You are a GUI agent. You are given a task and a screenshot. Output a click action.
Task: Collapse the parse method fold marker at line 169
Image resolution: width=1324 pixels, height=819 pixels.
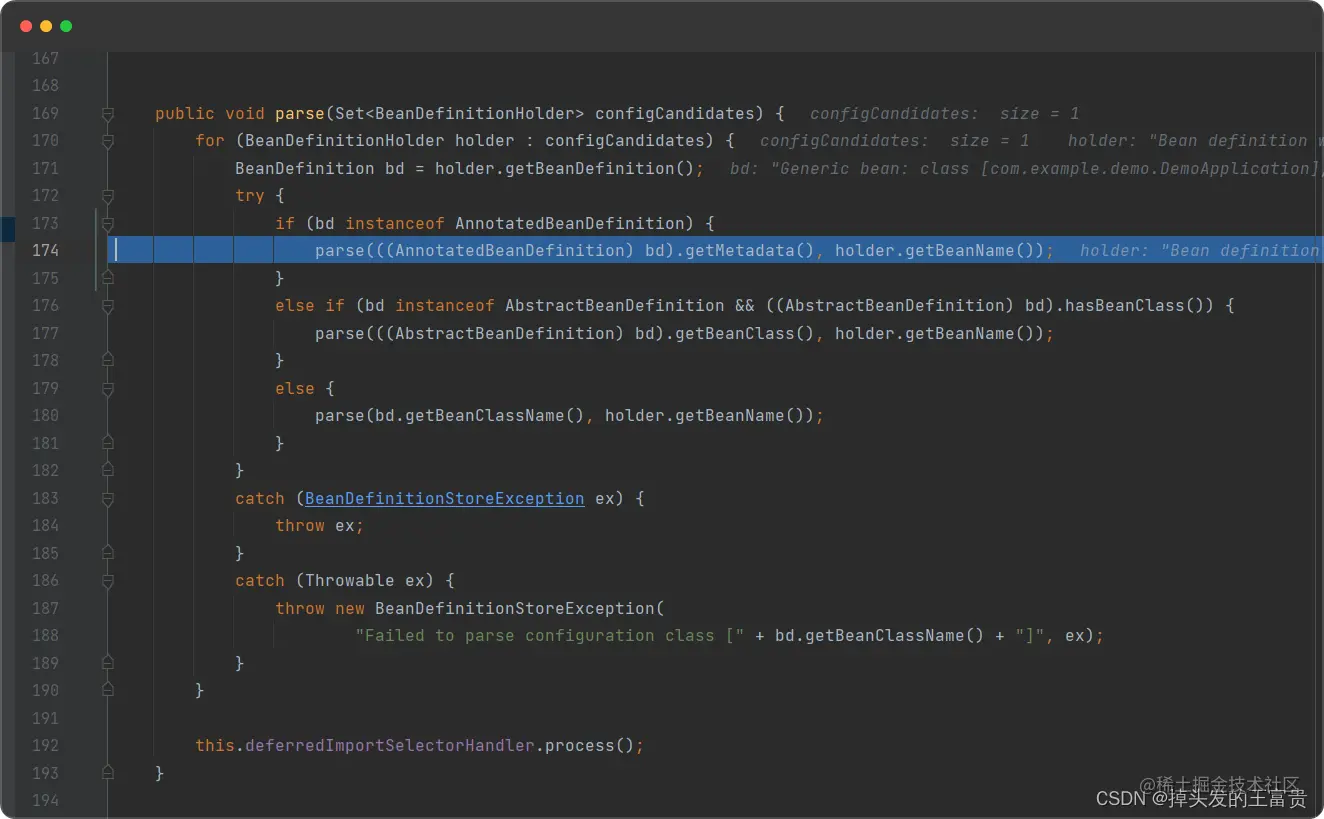(108, 114)
